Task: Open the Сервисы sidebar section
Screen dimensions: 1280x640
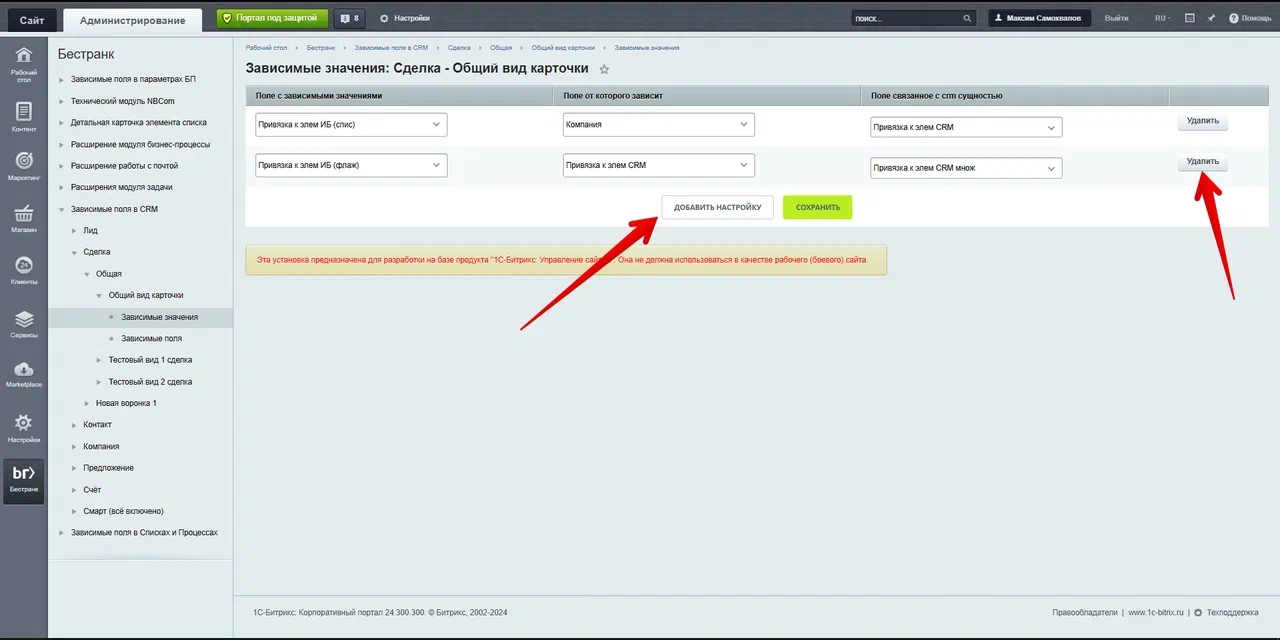Action: tap(24, 324)
